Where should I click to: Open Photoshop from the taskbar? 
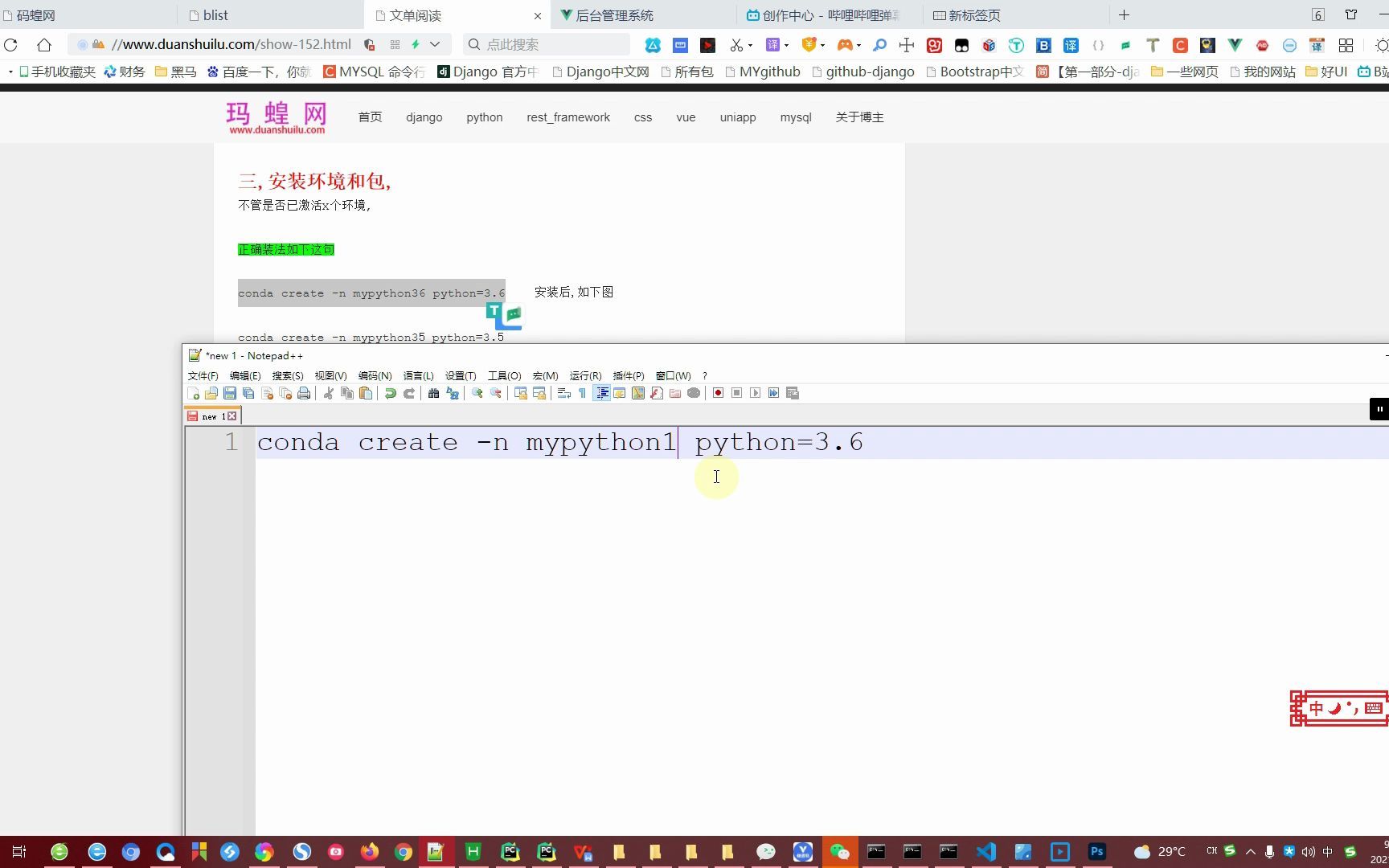point(1097,852)
